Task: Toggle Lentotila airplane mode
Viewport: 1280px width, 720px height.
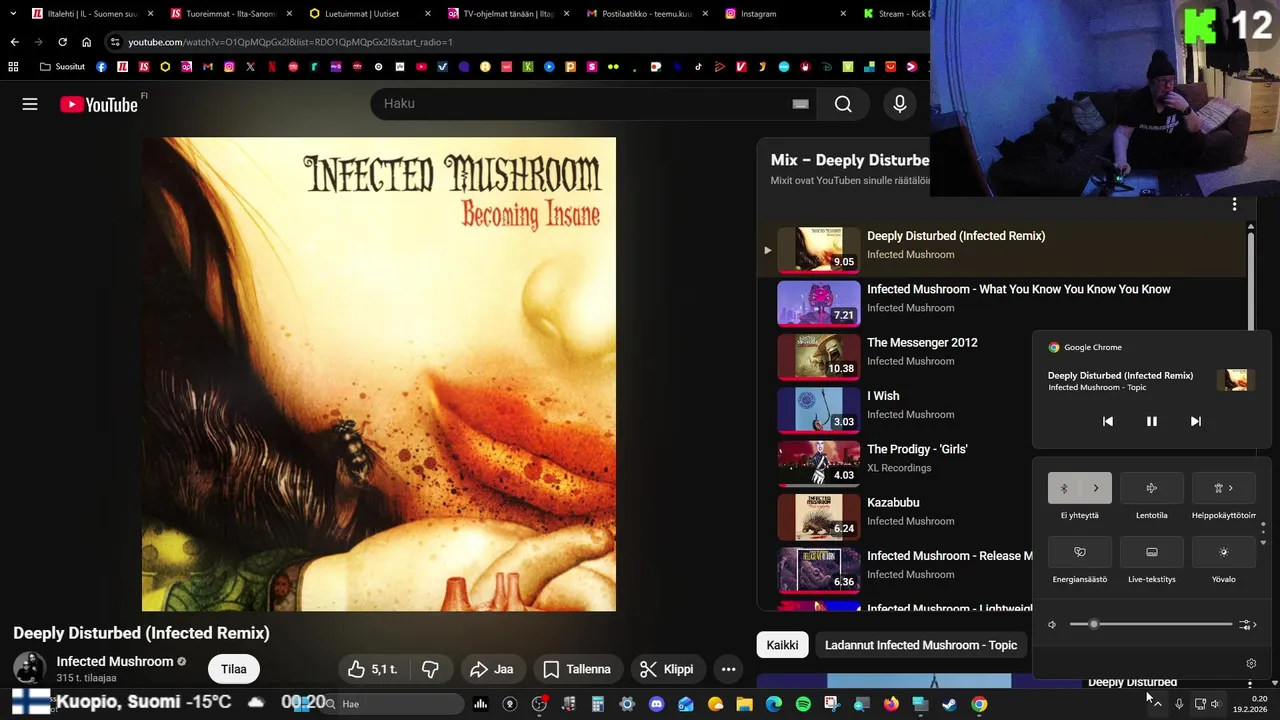Action: click(1152, 488)
